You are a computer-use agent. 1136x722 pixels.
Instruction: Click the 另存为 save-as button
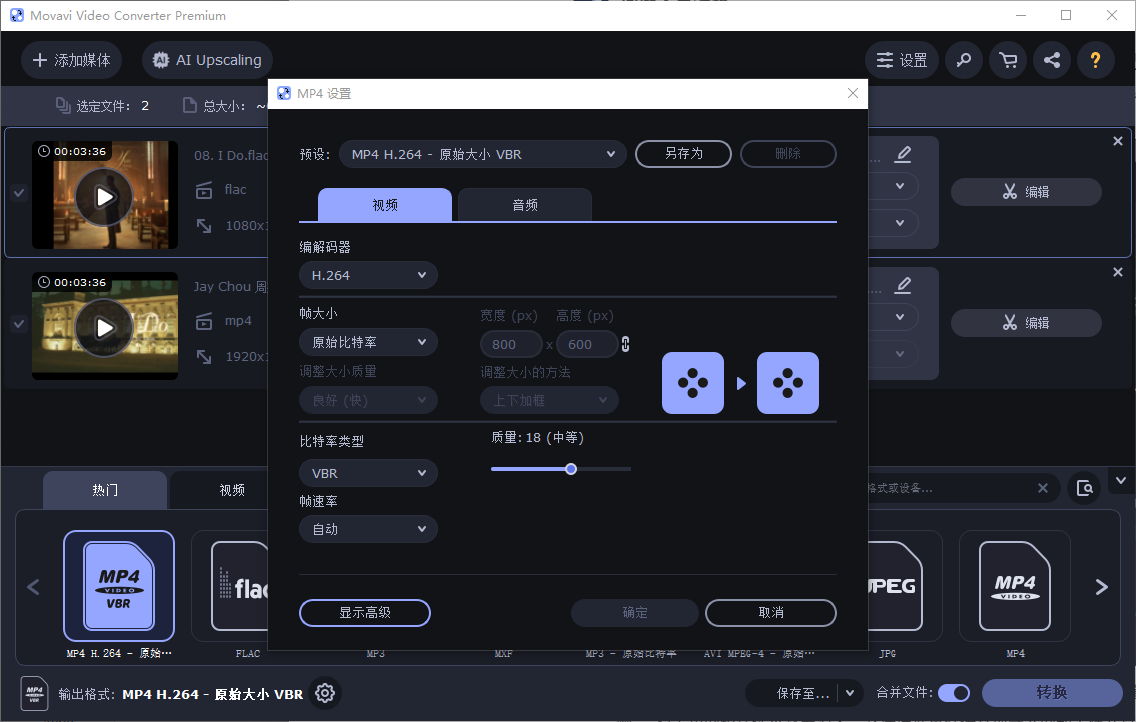tap(683, 154)
